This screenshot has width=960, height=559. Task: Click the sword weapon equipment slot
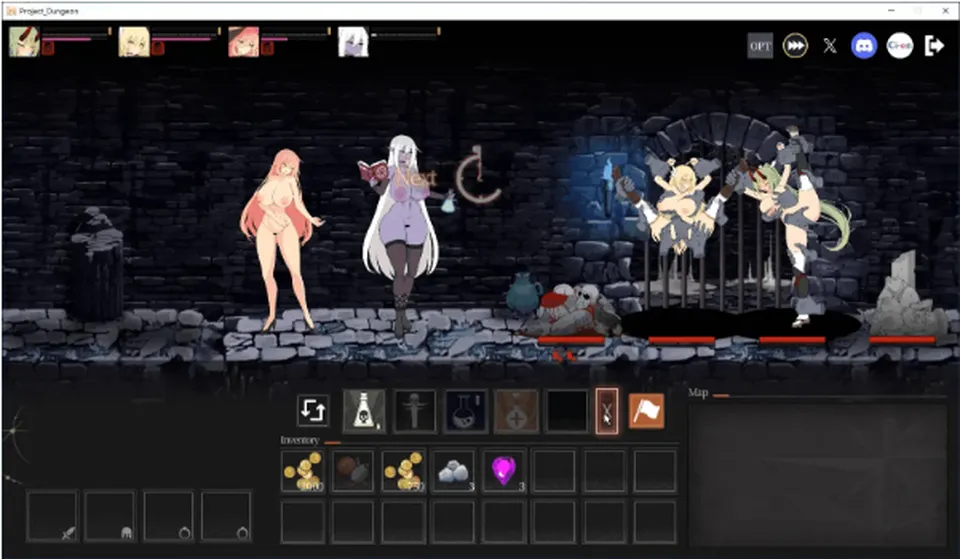(52, 516)
